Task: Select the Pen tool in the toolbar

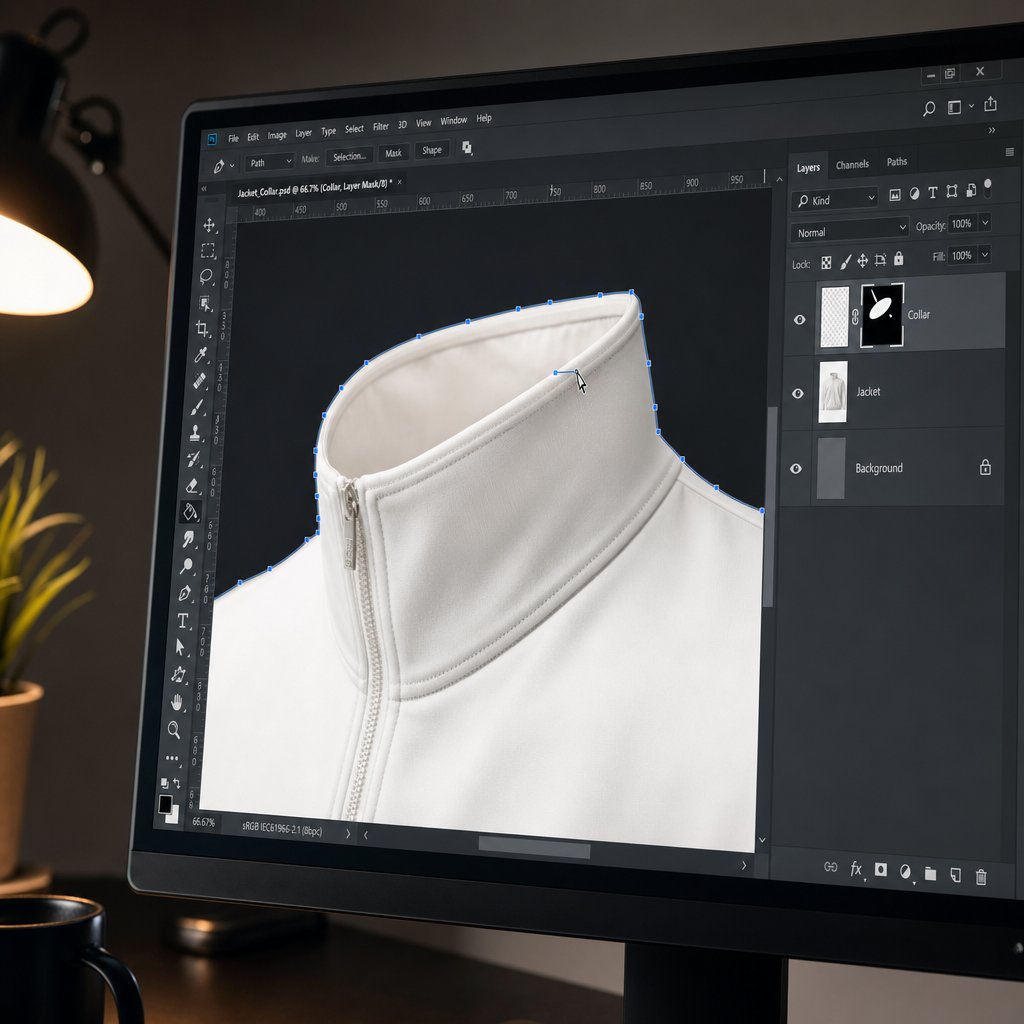Action: (185, 593)
